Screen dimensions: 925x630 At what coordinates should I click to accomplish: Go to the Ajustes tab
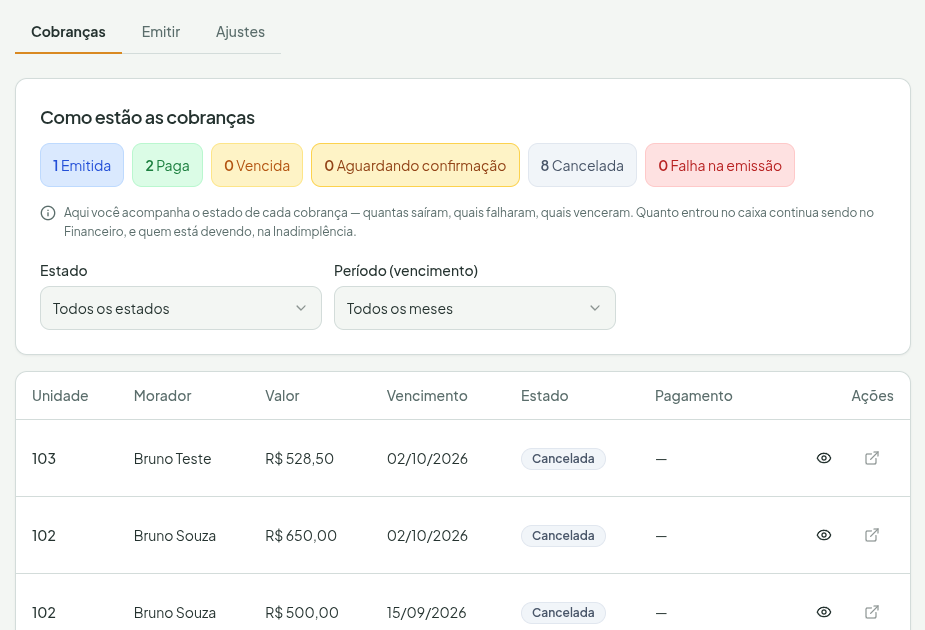240,32
